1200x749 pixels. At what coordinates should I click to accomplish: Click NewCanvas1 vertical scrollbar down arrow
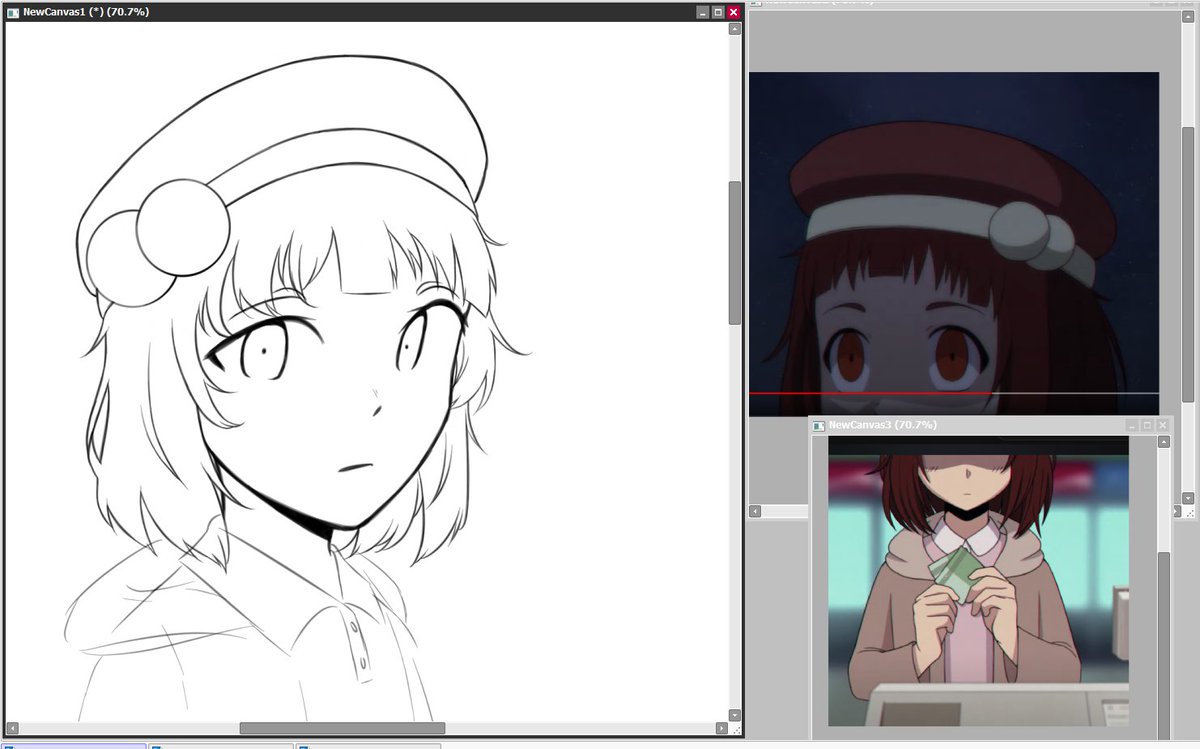735,715
